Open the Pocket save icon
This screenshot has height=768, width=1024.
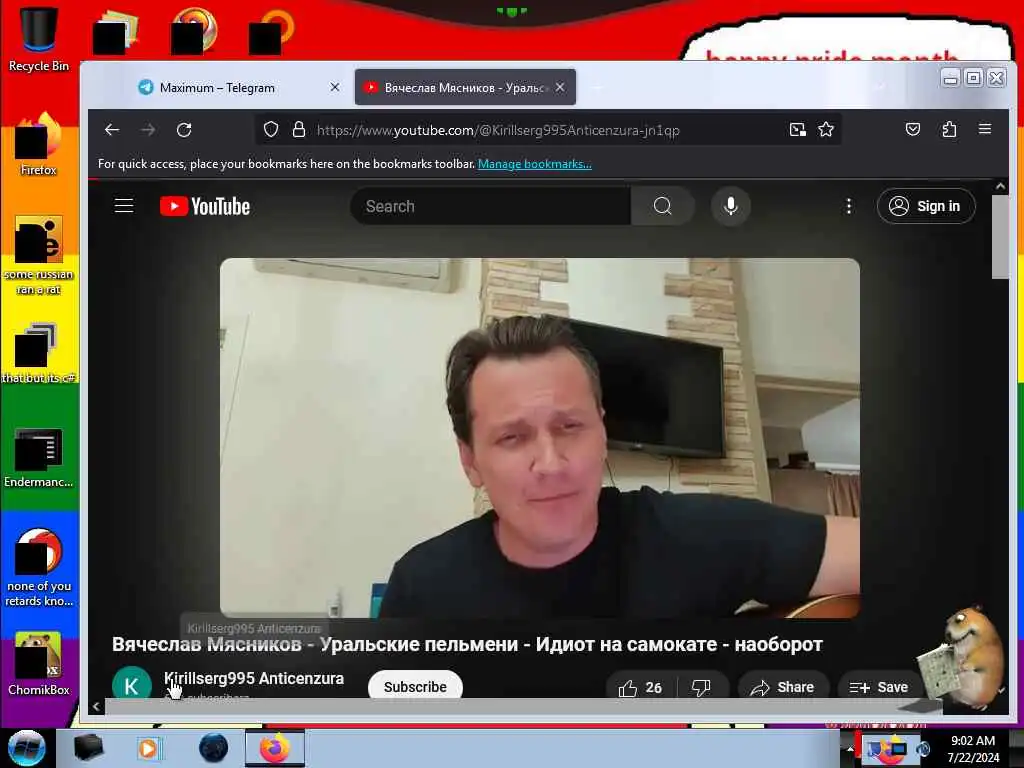pyautogui.click(x=913, y=129)
